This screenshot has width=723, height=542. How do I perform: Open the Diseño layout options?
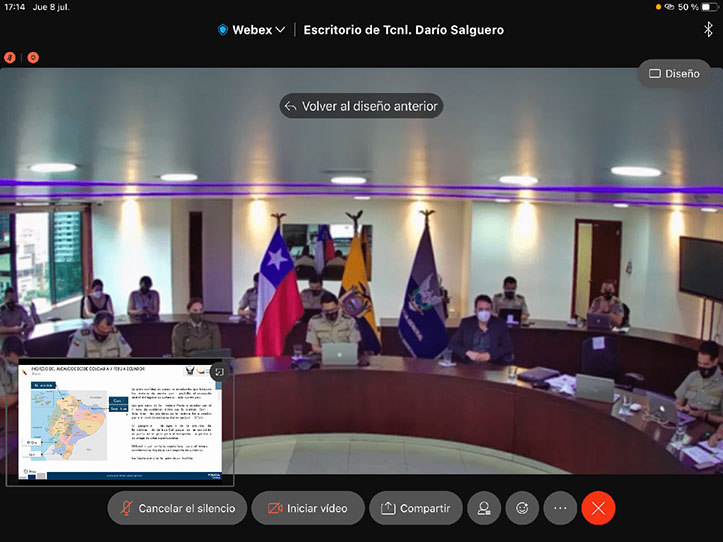pyautogui.click(x=674, y=73)
